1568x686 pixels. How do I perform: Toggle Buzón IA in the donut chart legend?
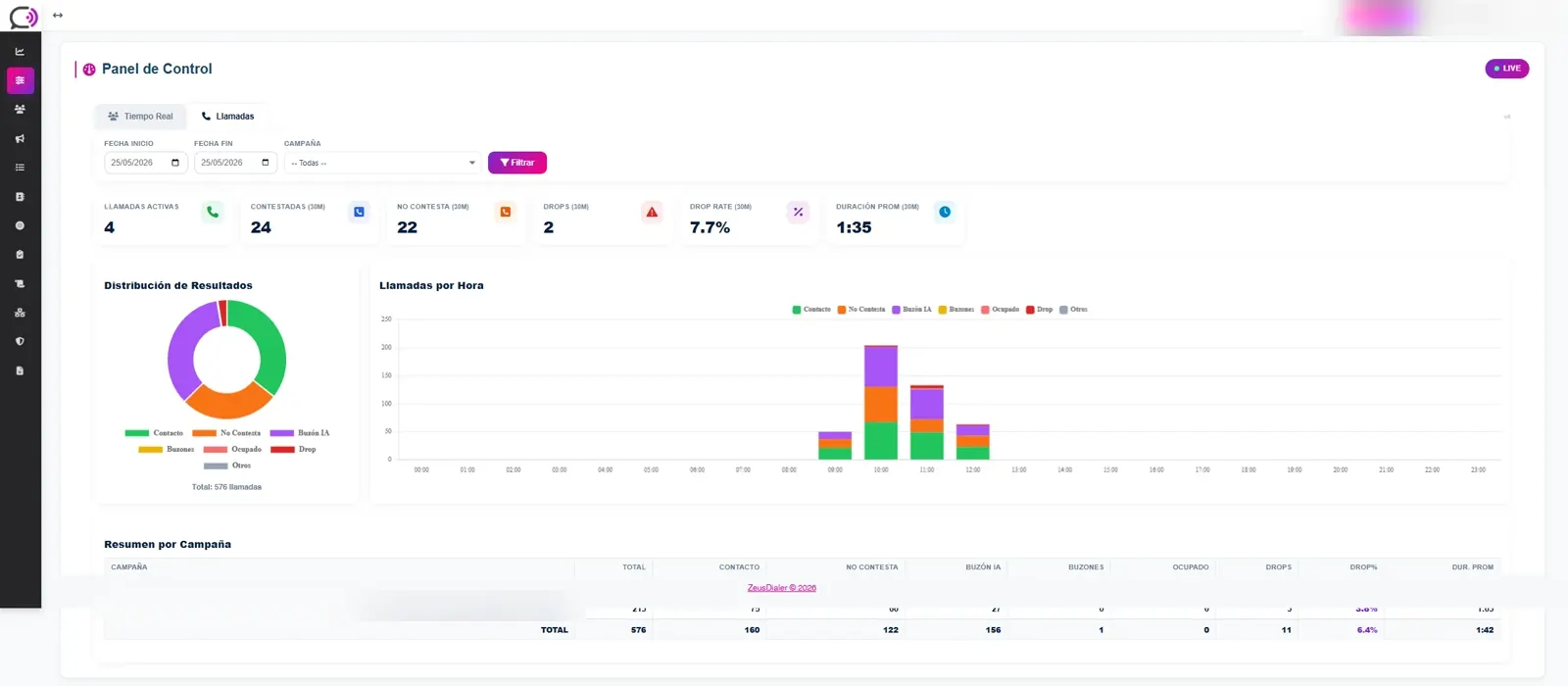[300, 433]
